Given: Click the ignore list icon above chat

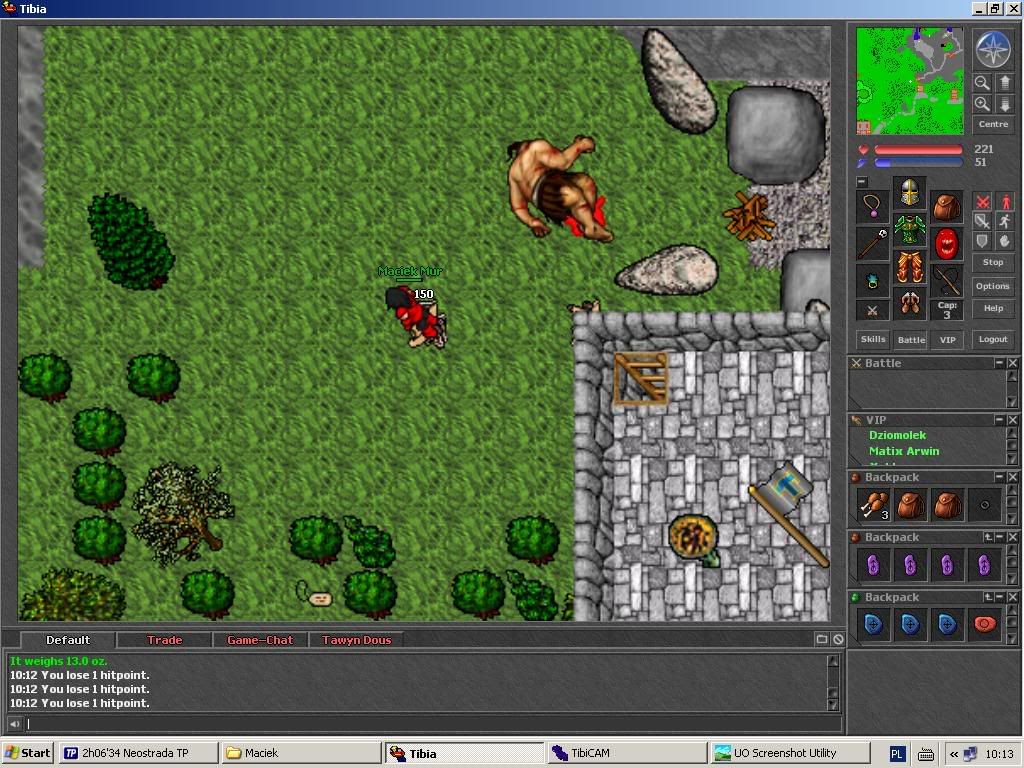Looking at the screenshot, I should tap(838, 639).
